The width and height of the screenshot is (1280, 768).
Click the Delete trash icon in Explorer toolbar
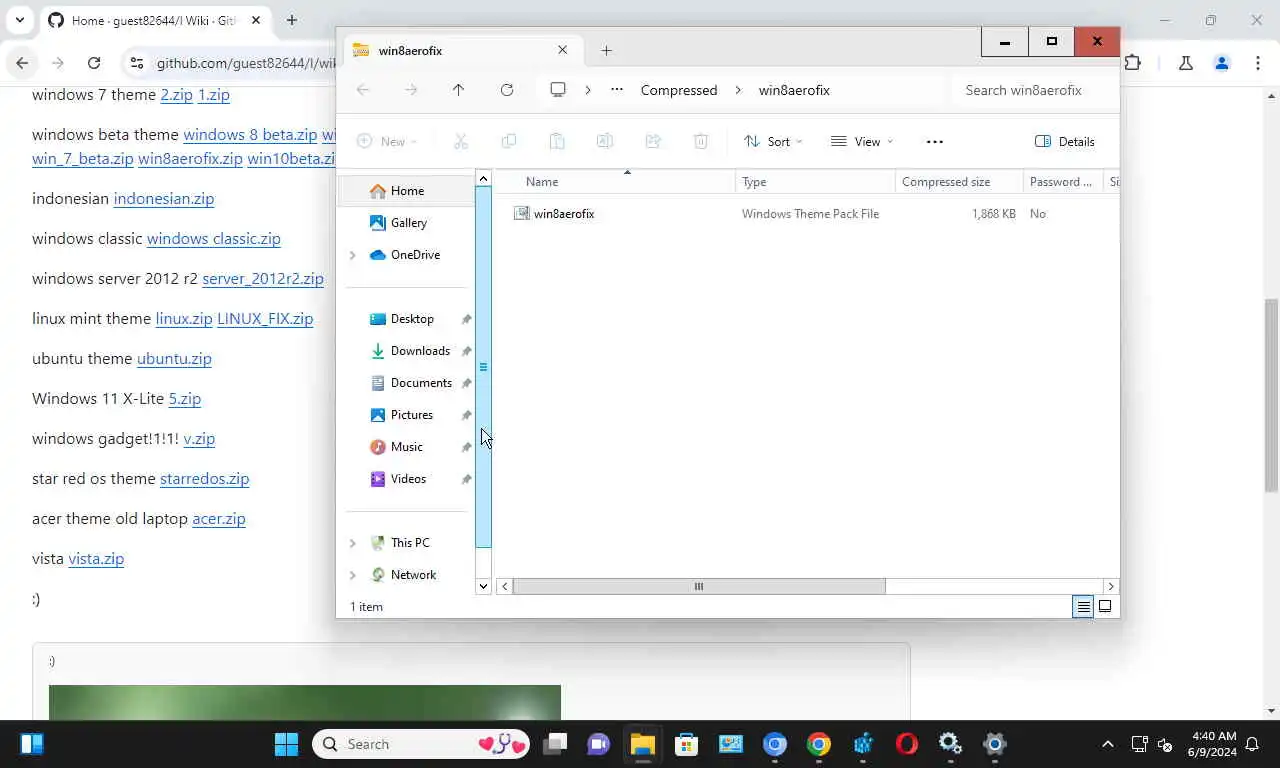(x=701, y=141)
